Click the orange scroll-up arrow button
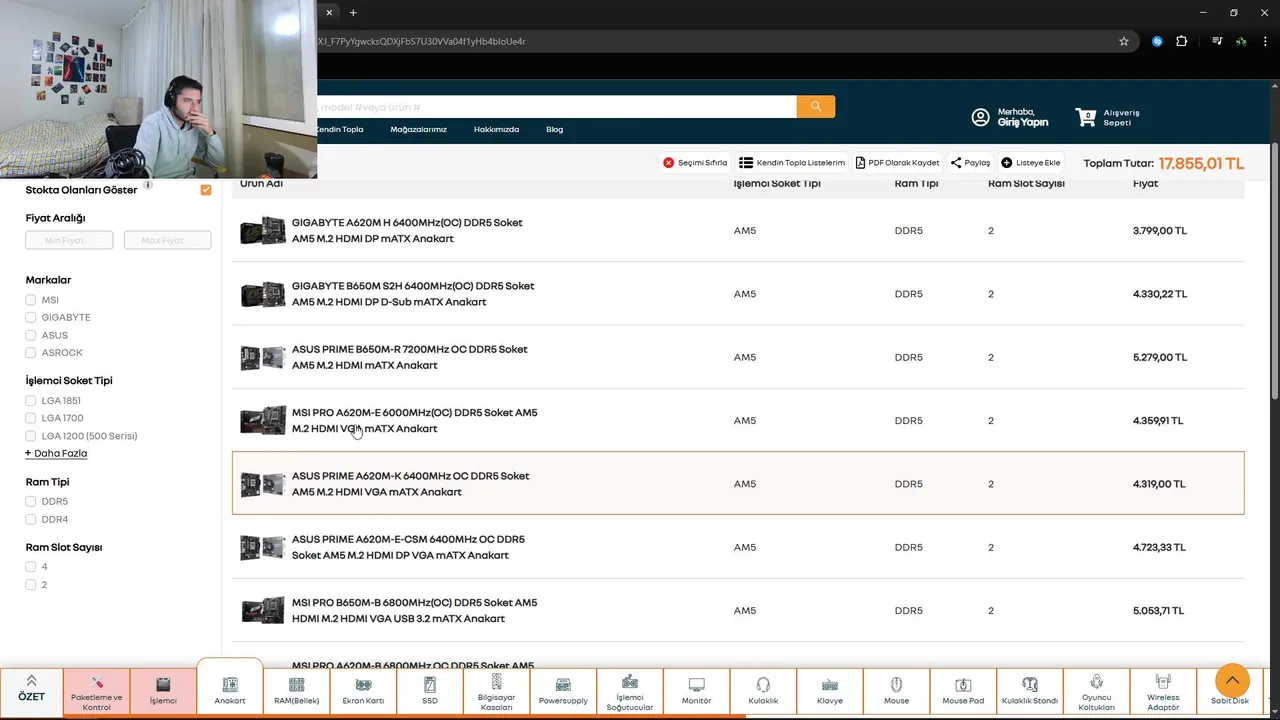The width and height of the screenshot is (1280, 720). (1232, 681)
